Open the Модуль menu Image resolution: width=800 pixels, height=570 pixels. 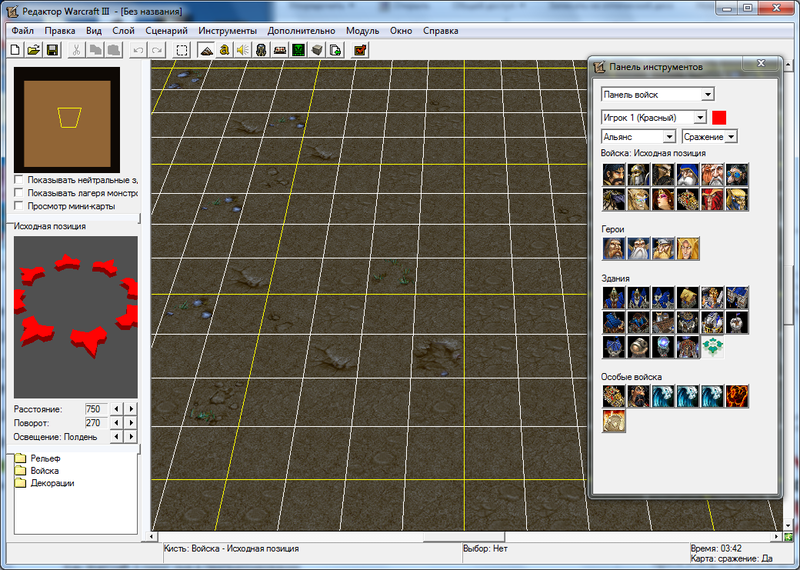[x=362, y=31]
